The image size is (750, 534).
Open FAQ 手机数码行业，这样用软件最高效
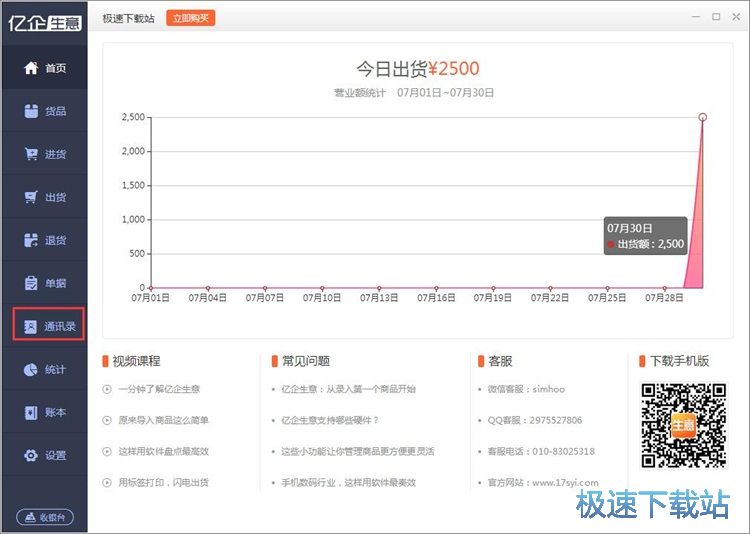click(348, 483)
